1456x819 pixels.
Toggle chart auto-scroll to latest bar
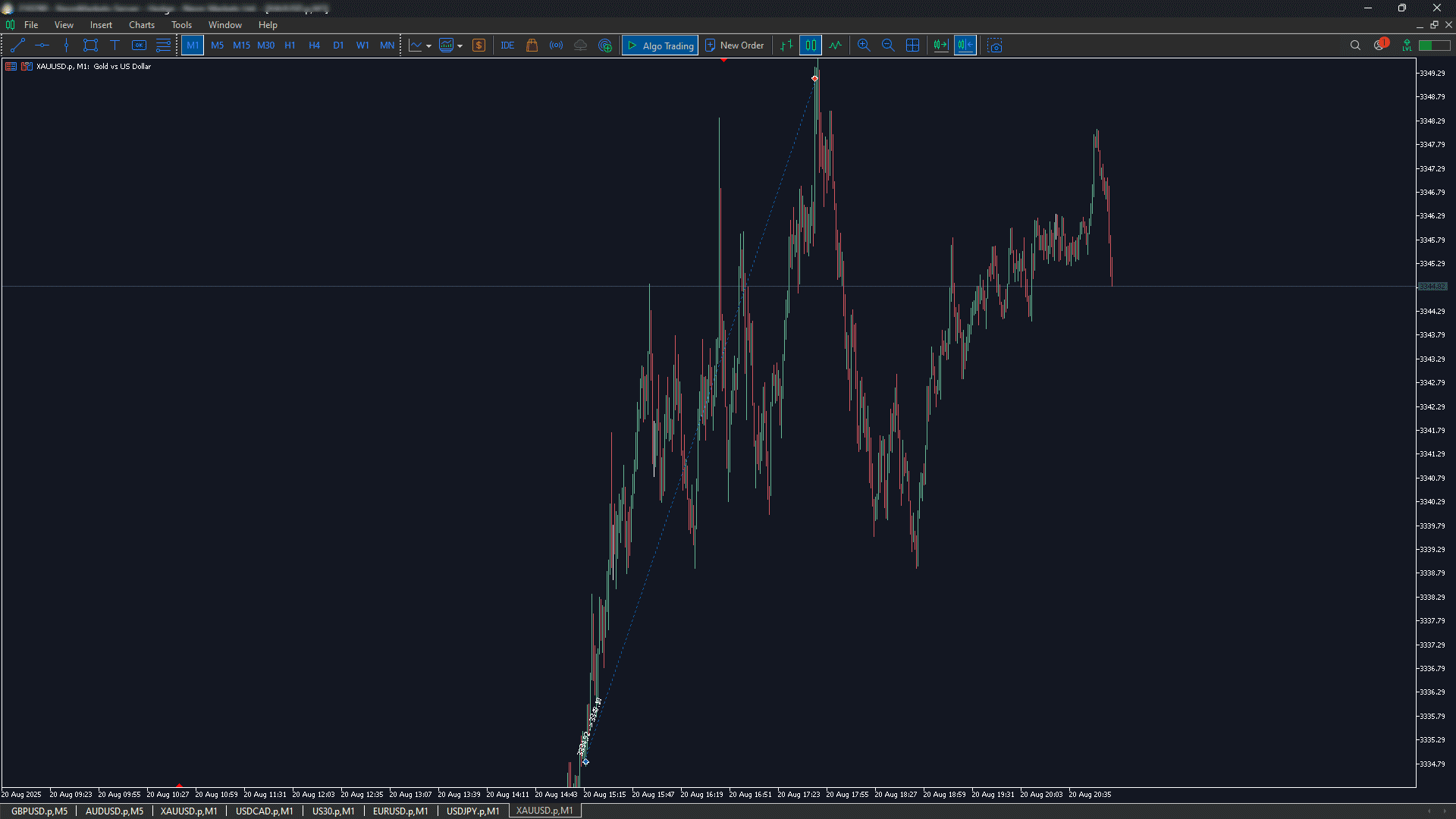pos(940,45)
